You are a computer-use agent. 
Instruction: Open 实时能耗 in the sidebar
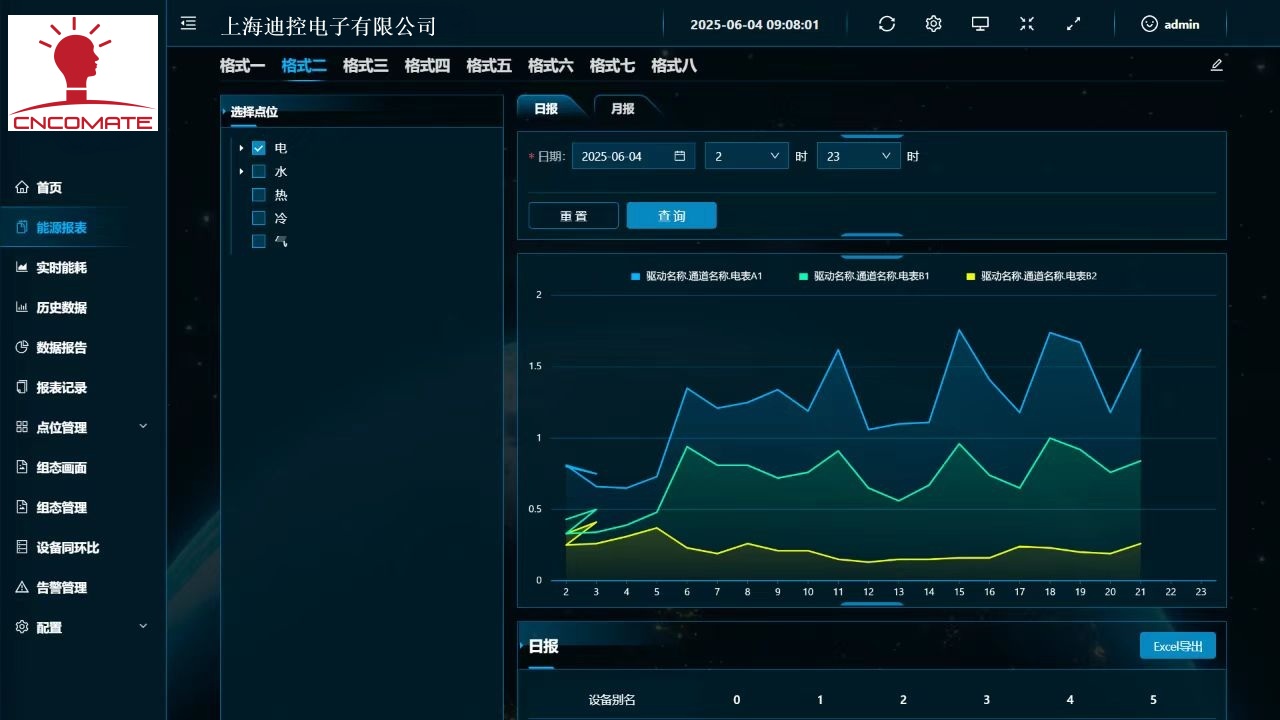(61, 268)
